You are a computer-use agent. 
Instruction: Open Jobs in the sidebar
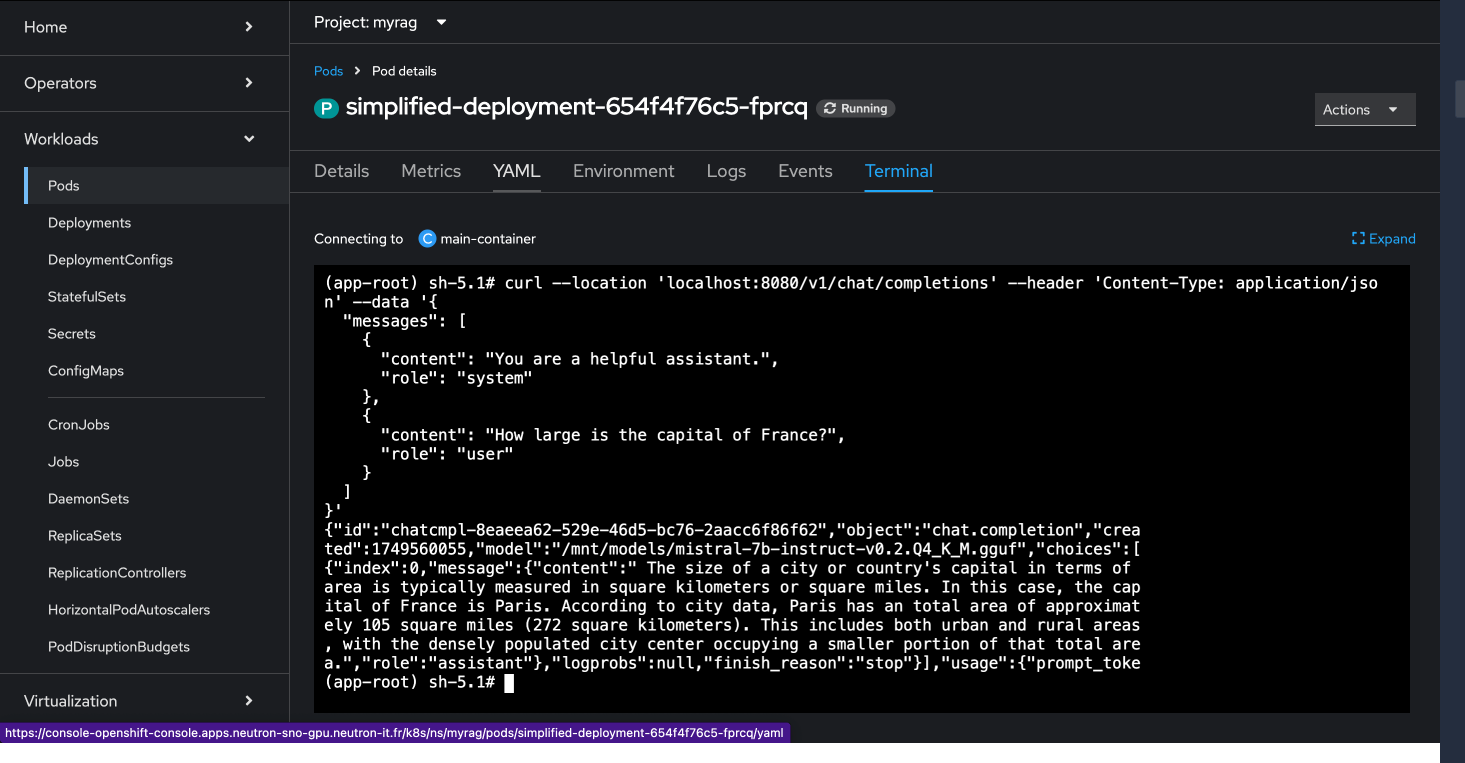click(157, 462)
